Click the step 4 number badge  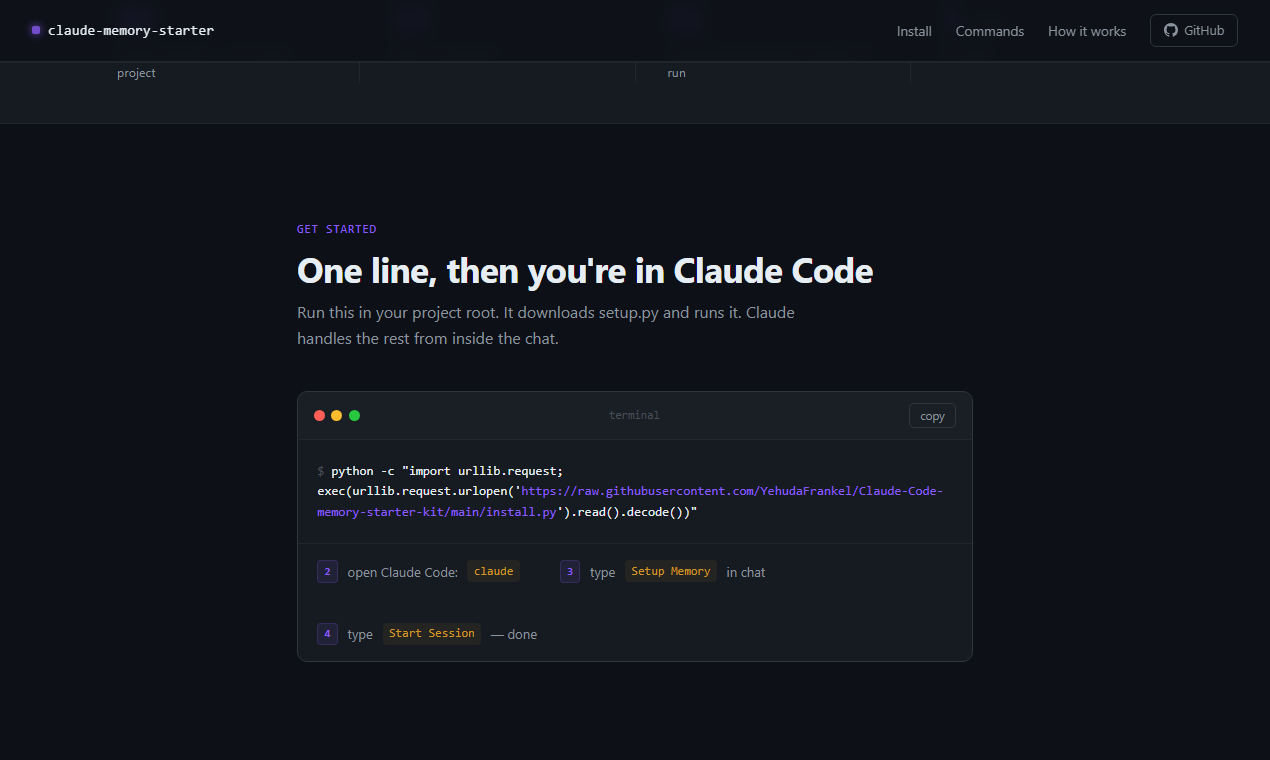click(x=327, y=633)
